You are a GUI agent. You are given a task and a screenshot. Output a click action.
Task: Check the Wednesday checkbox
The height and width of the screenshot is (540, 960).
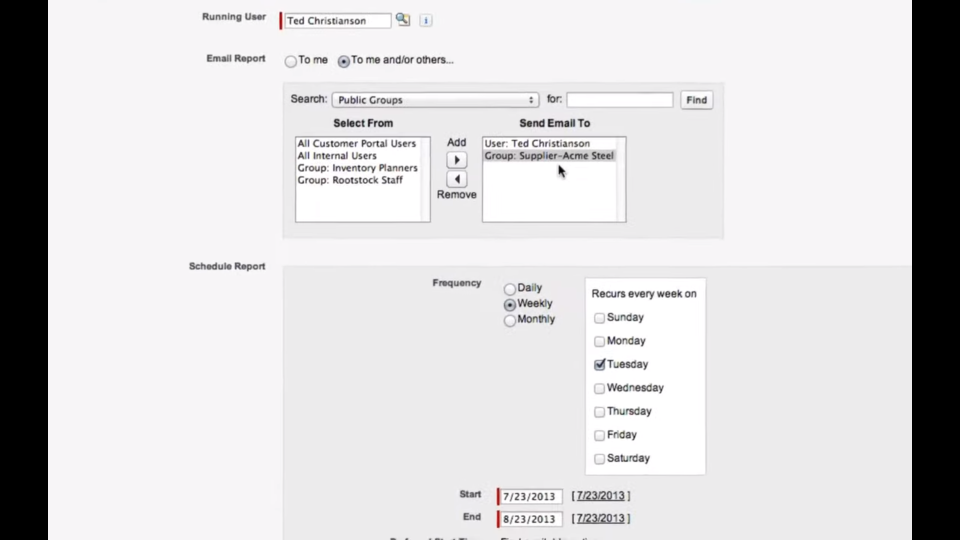coord(599,388)
